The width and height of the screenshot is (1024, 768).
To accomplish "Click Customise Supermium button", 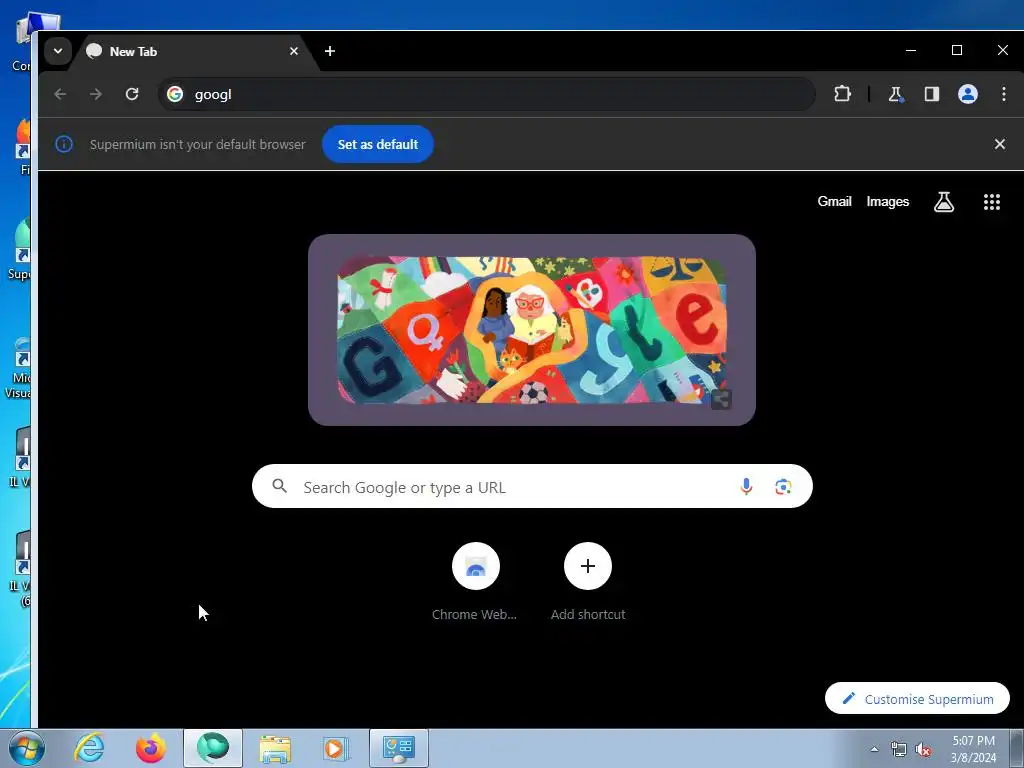I will [x=917, y=699].
